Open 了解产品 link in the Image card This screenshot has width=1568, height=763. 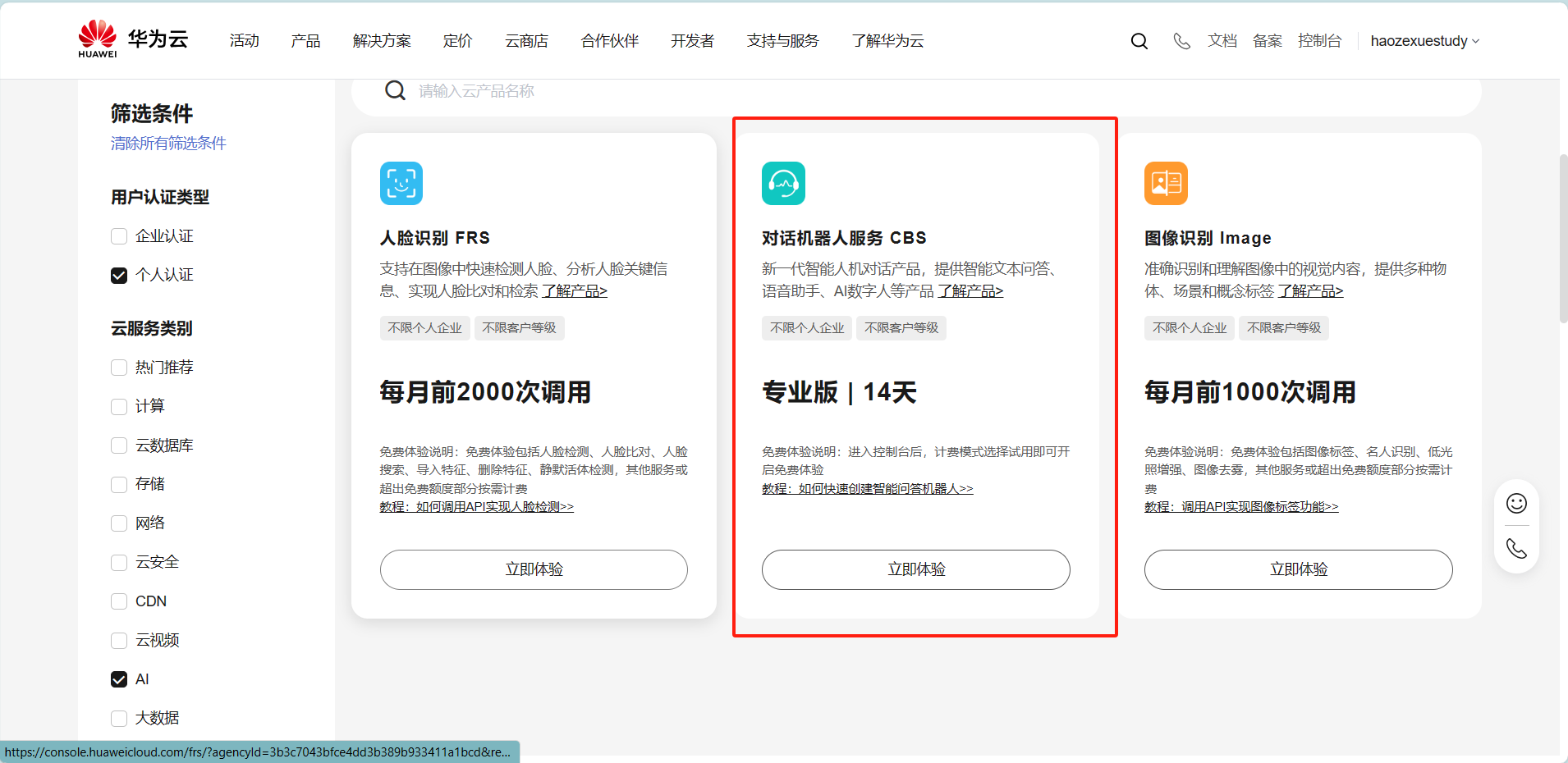pyautogui.click(x=1311, y=291)
